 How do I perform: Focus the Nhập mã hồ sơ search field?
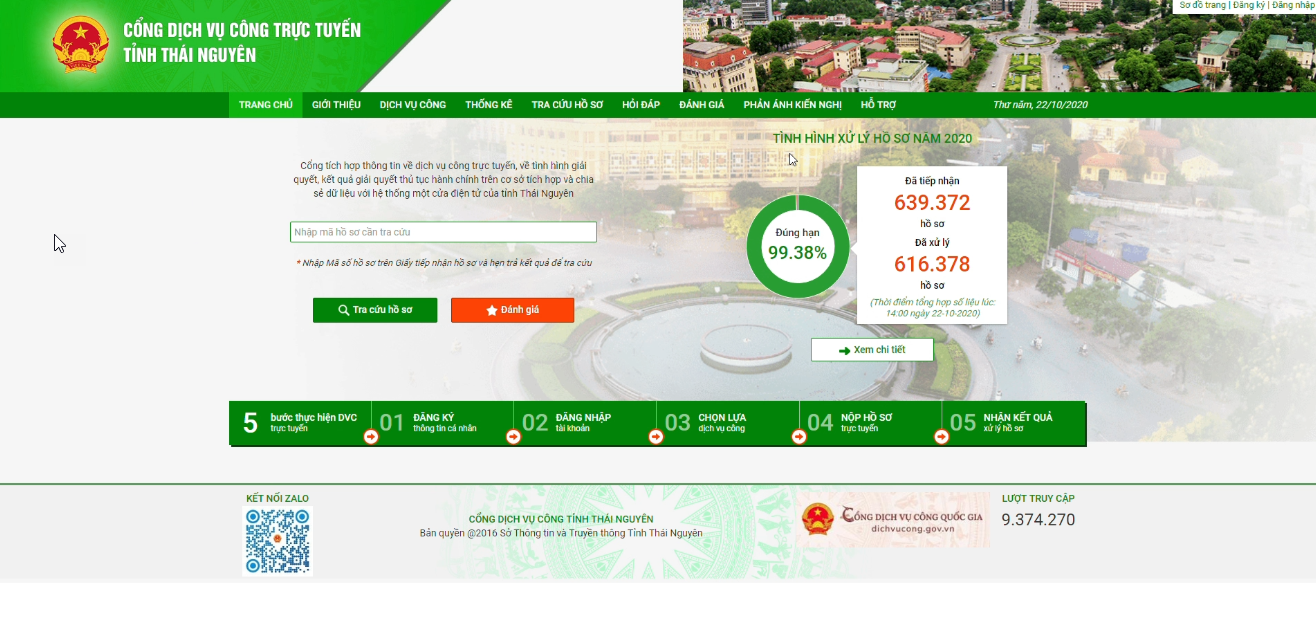[x=443, y=232]
